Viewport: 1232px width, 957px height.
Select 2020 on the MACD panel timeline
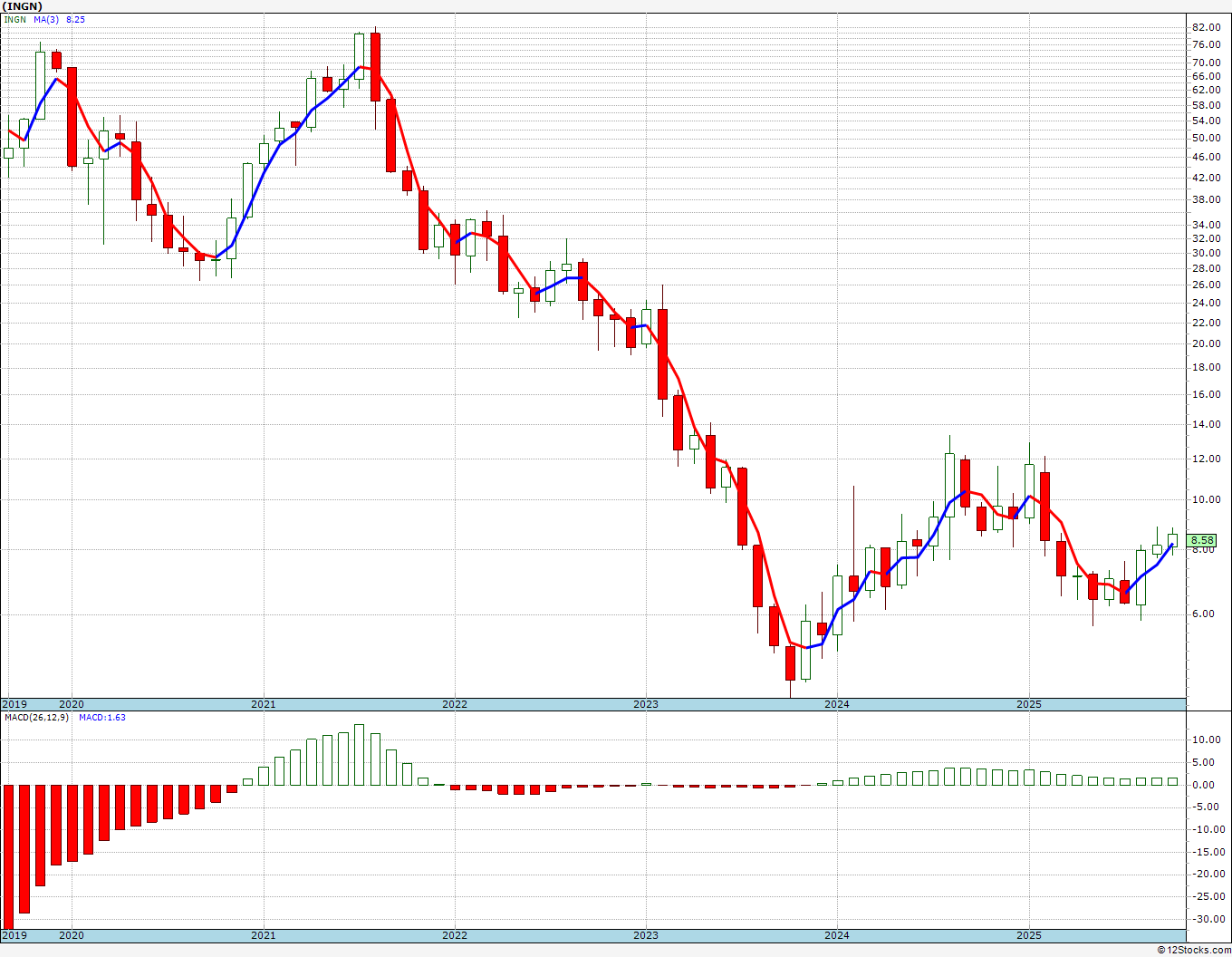(72, 934)
